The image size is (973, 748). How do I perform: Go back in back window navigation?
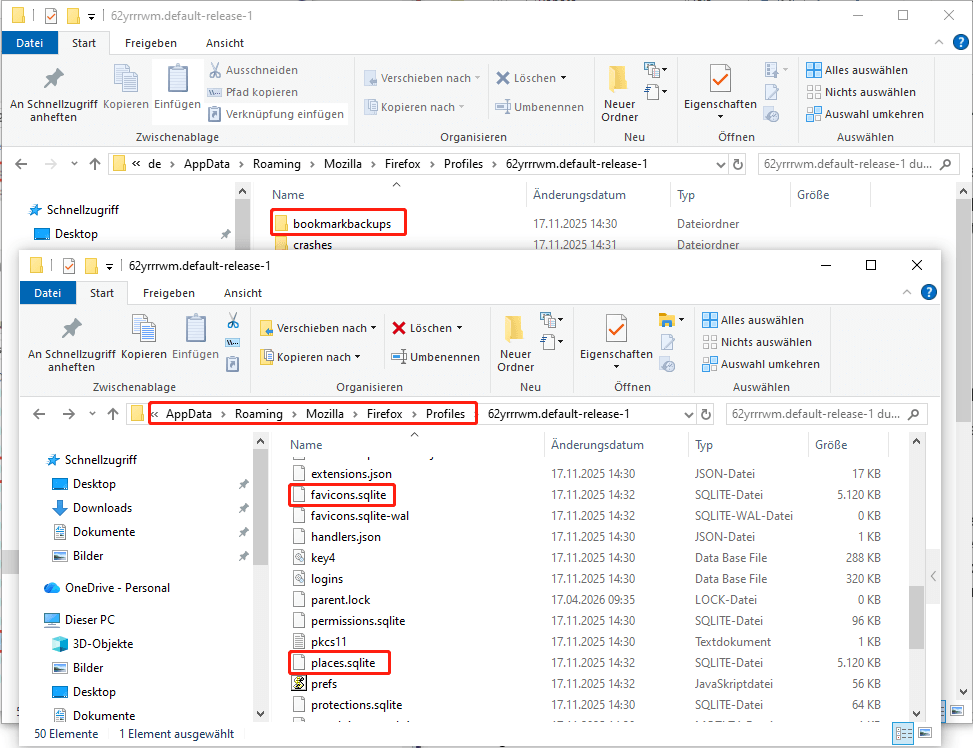[x=21, y=164]
